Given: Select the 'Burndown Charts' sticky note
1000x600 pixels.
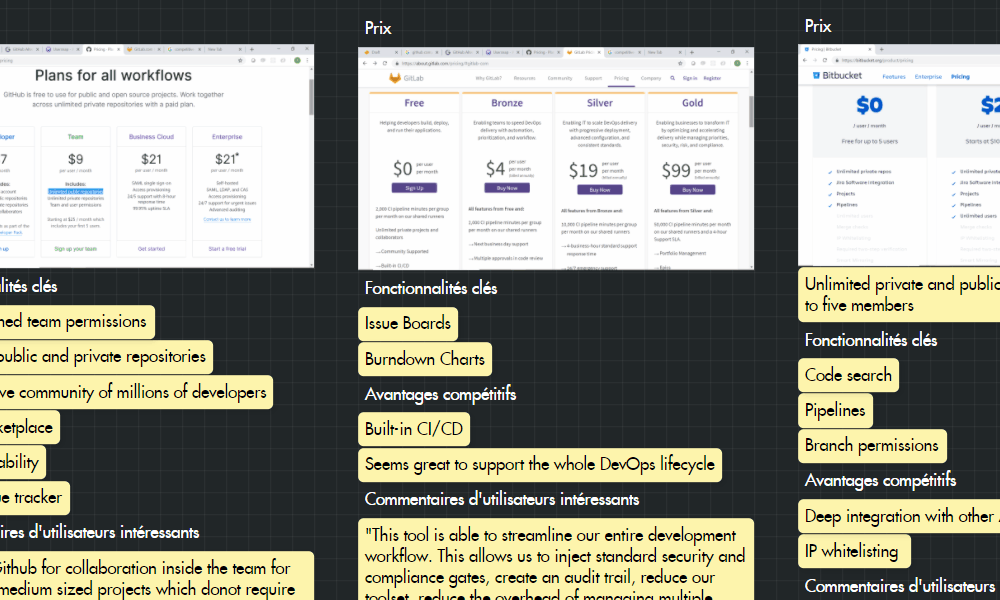Looking at the screenshot, I should pos(425,360).
